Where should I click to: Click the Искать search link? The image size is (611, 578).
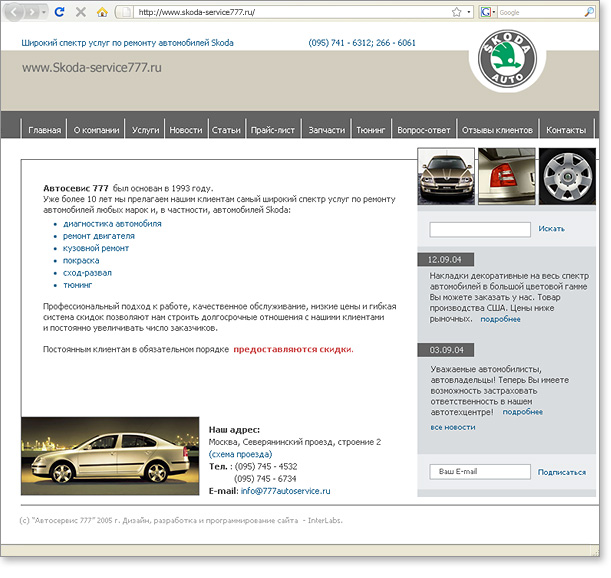pyautogui.click(x=551, y=229)
